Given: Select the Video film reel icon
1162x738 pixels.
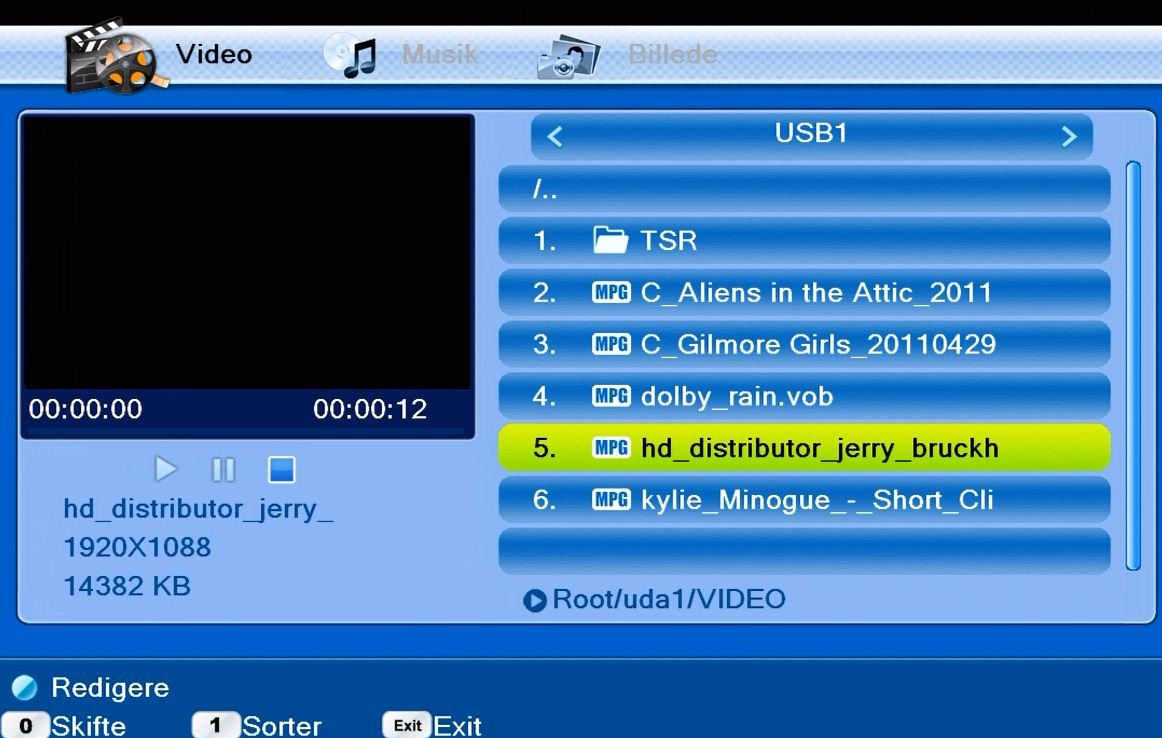Looking at the screenshot, I should pos(110,58).
